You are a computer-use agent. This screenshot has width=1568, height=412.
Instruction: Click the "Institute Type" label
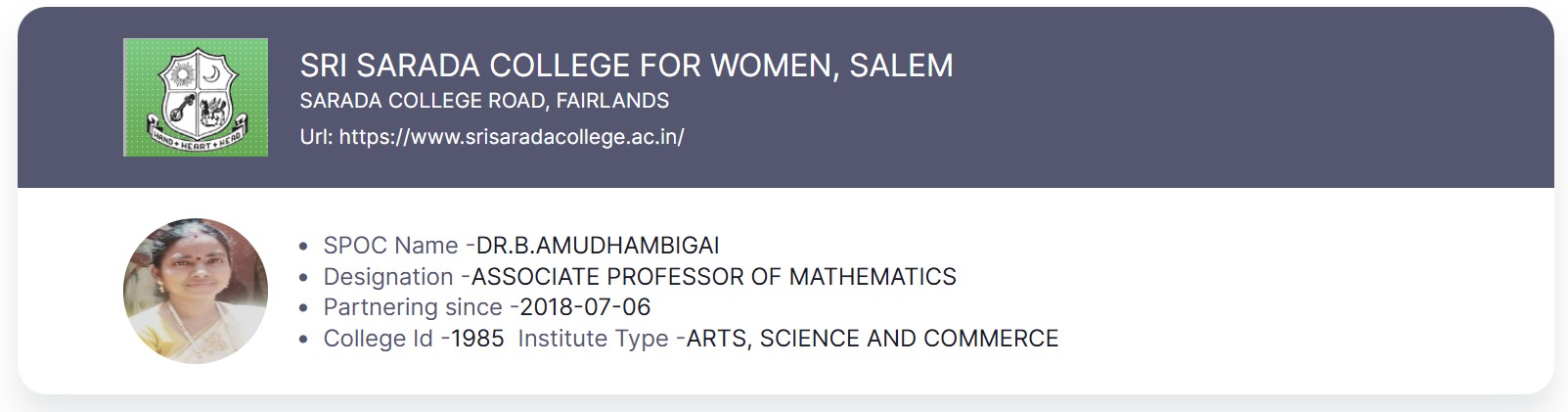point(593,339)
